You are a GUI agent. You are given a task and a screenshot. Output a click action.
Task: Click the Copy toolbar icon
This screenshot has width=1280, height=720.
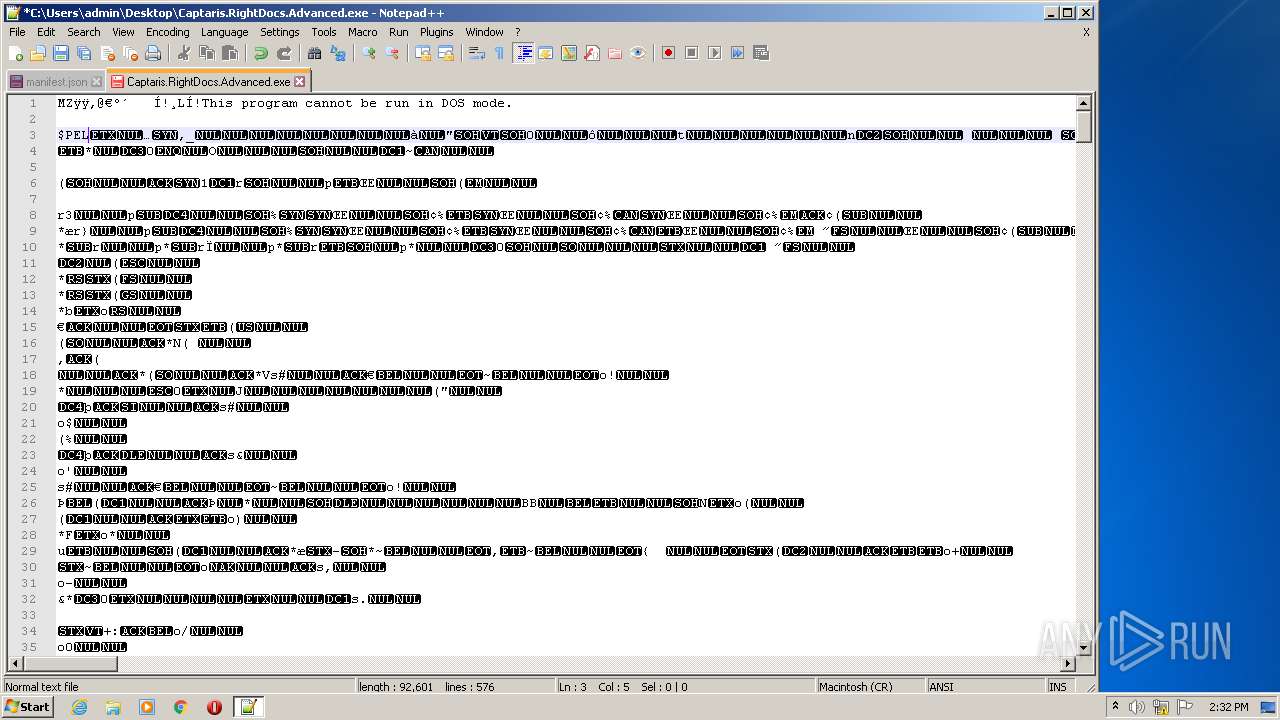tap(206, 53)
